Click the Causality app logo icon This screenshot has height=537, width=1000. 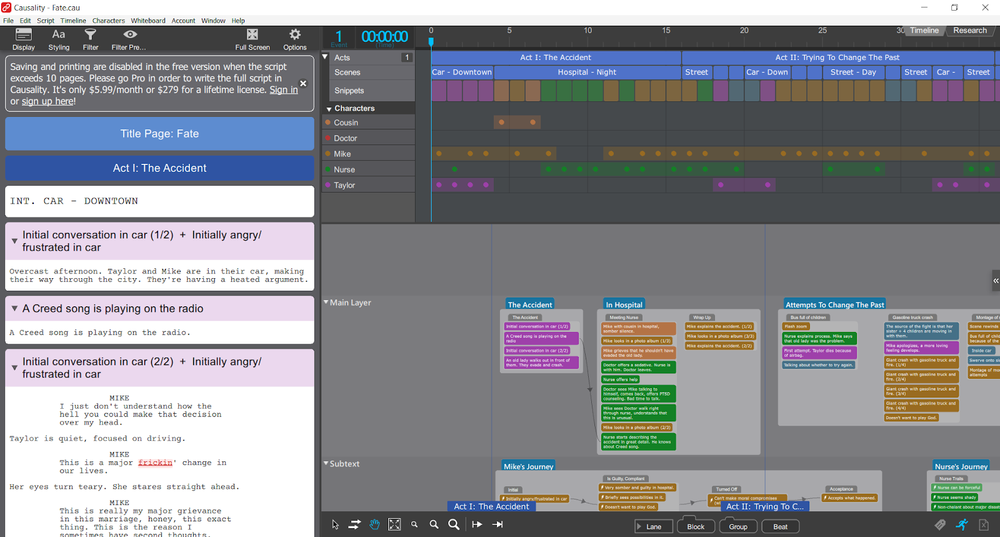pyautogui.click(x=6, y=7)
